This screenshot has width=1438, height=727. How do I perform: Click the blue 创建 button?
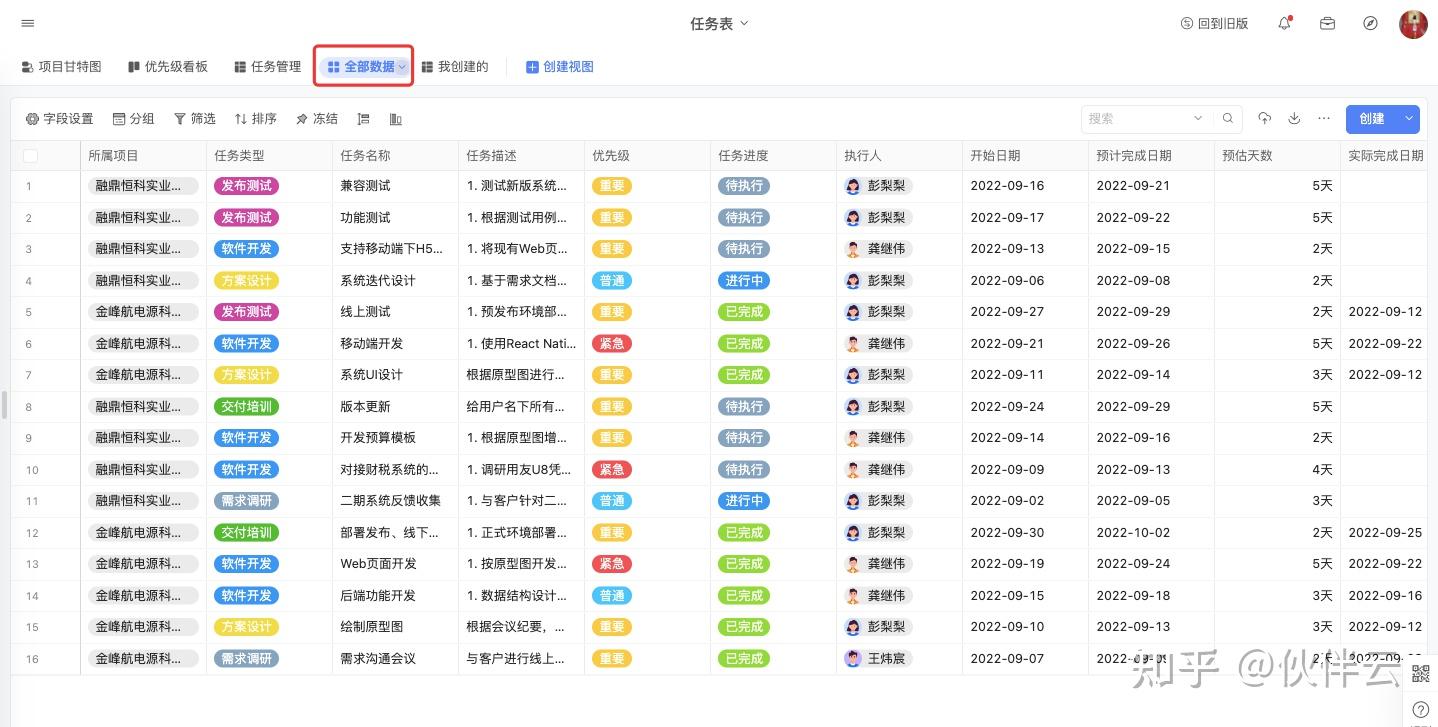1372,119
